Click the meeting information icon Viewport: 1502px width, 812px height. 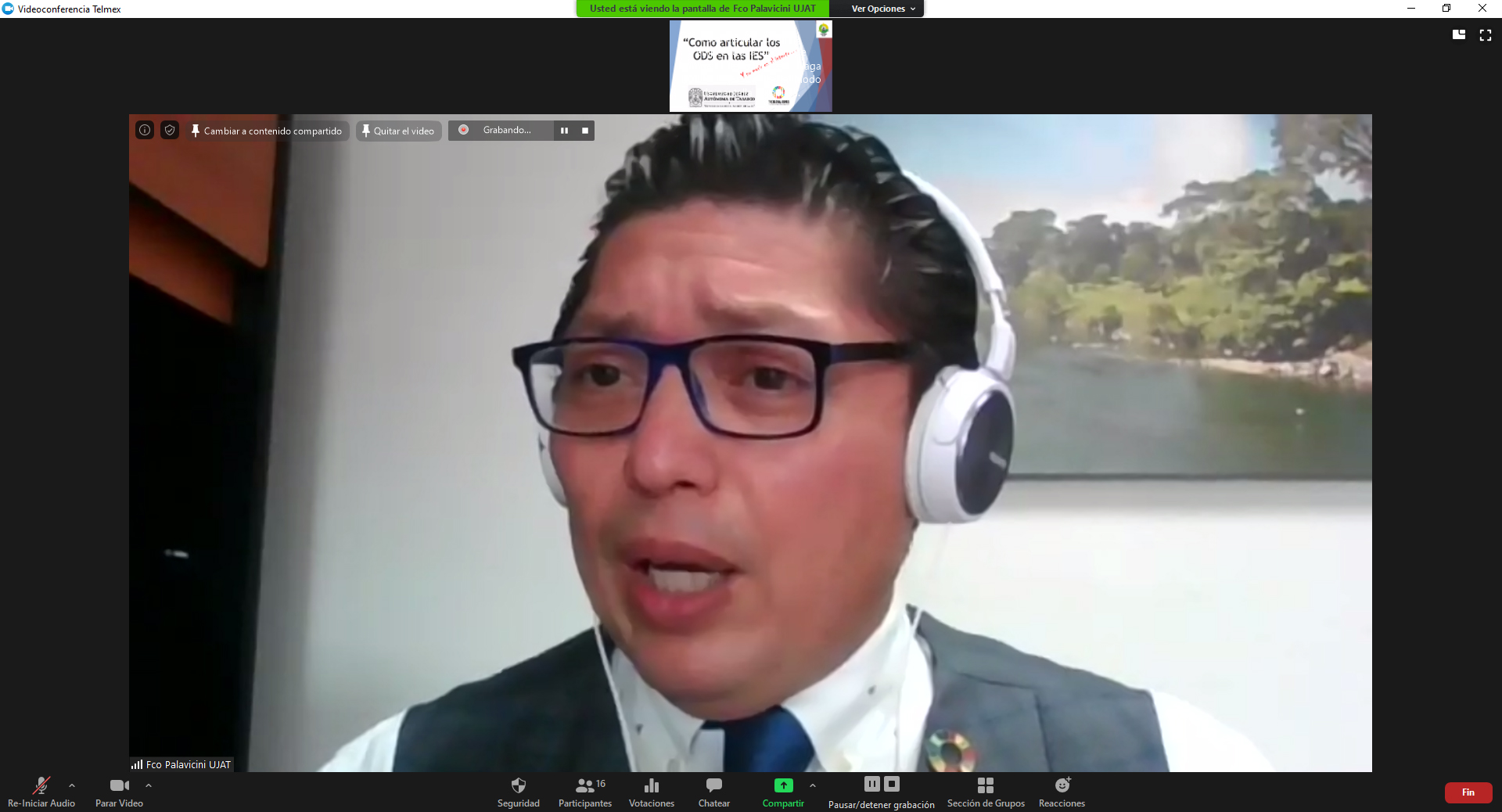point(145,131)
